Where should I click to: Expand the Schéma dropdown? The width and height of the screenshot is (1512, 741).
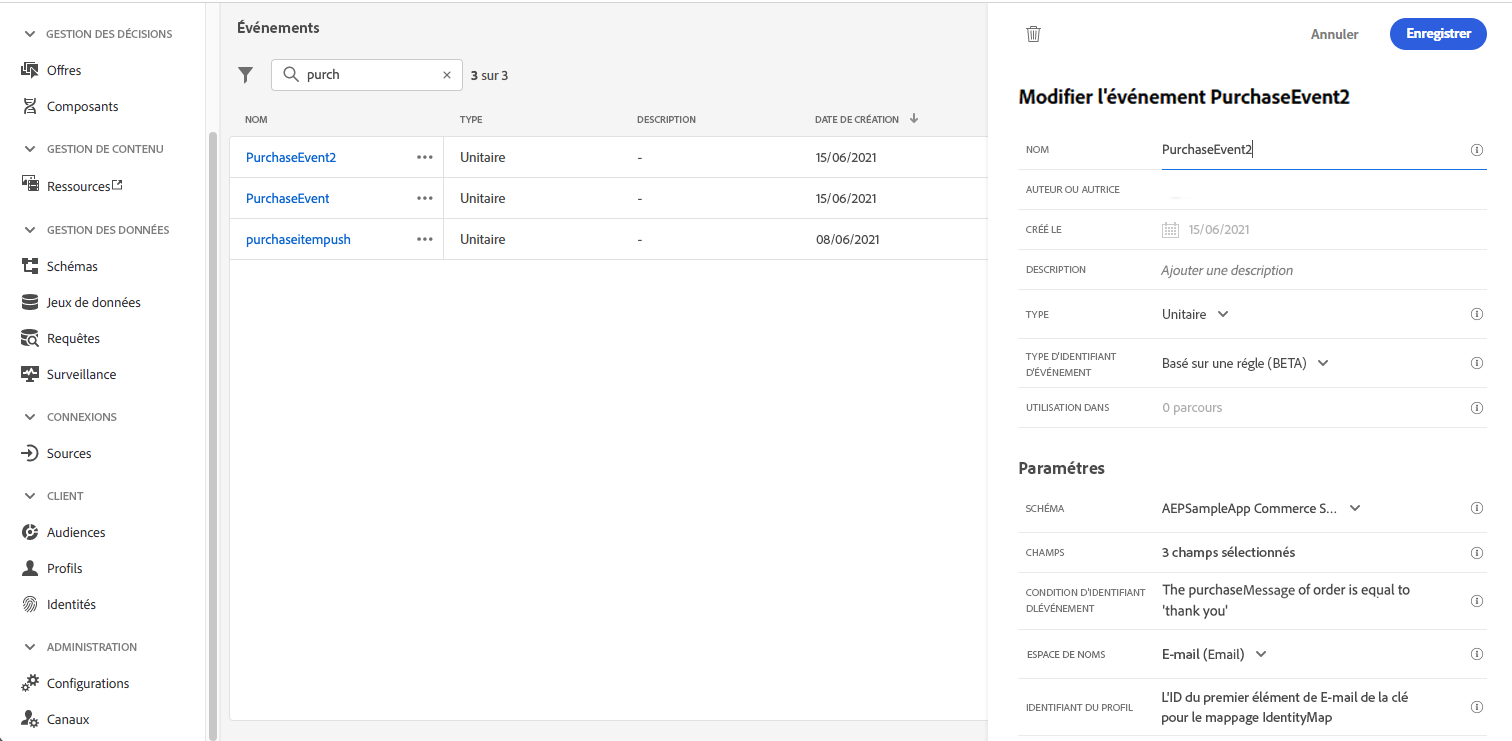1261,508
